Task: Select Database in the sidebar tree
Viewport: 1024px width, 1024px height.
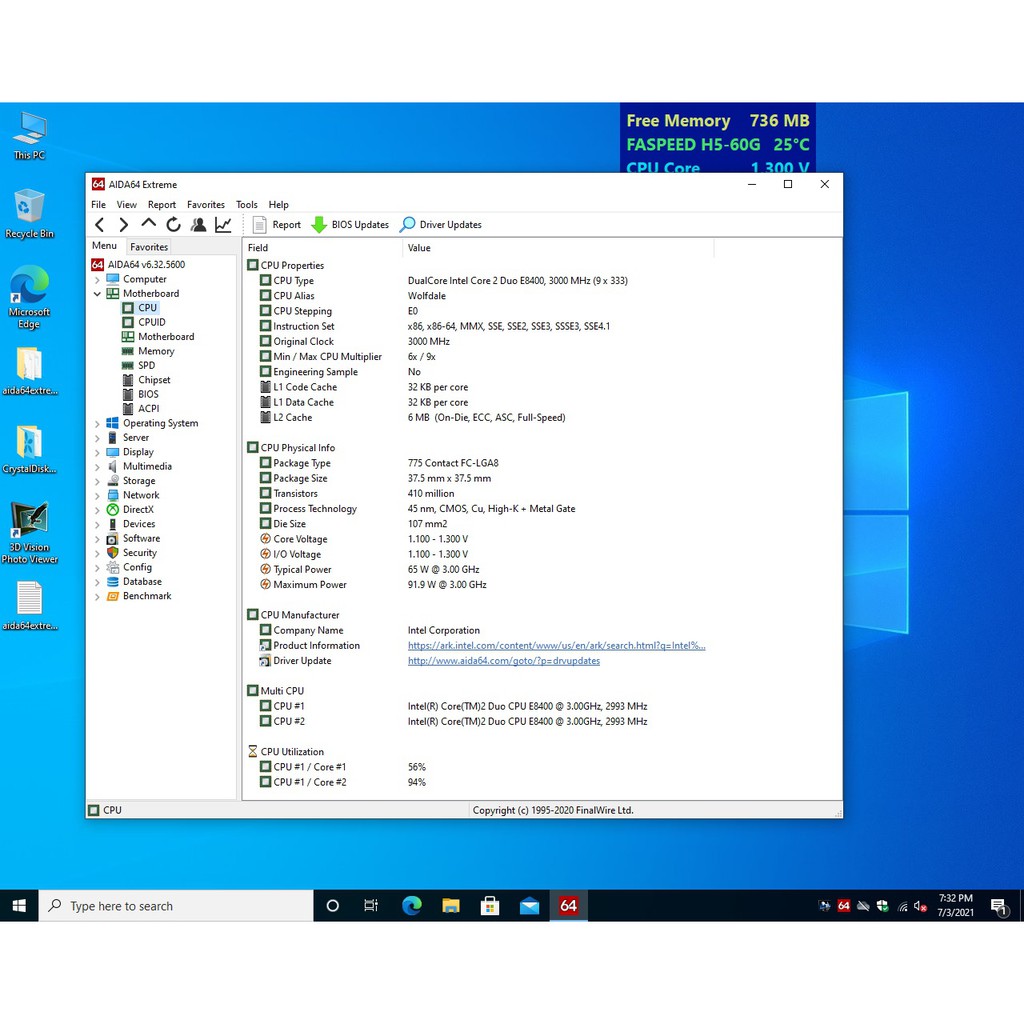Action: [x=135, y=581]
